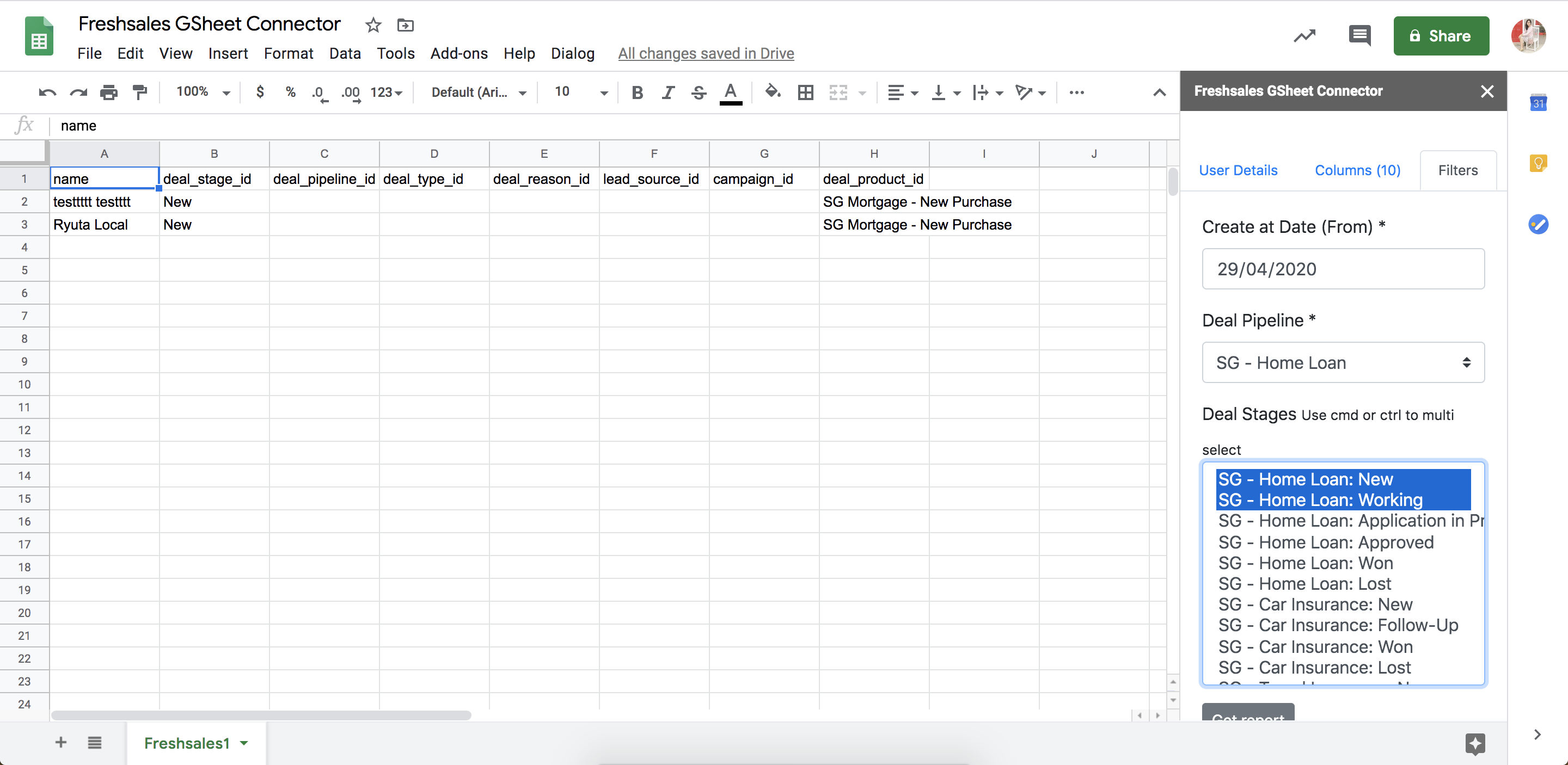The width and height of the screenshot is (1568, 765).
Task: Switch to the User Details tab
Action: pyautogui.click(x=1238, y=170)
